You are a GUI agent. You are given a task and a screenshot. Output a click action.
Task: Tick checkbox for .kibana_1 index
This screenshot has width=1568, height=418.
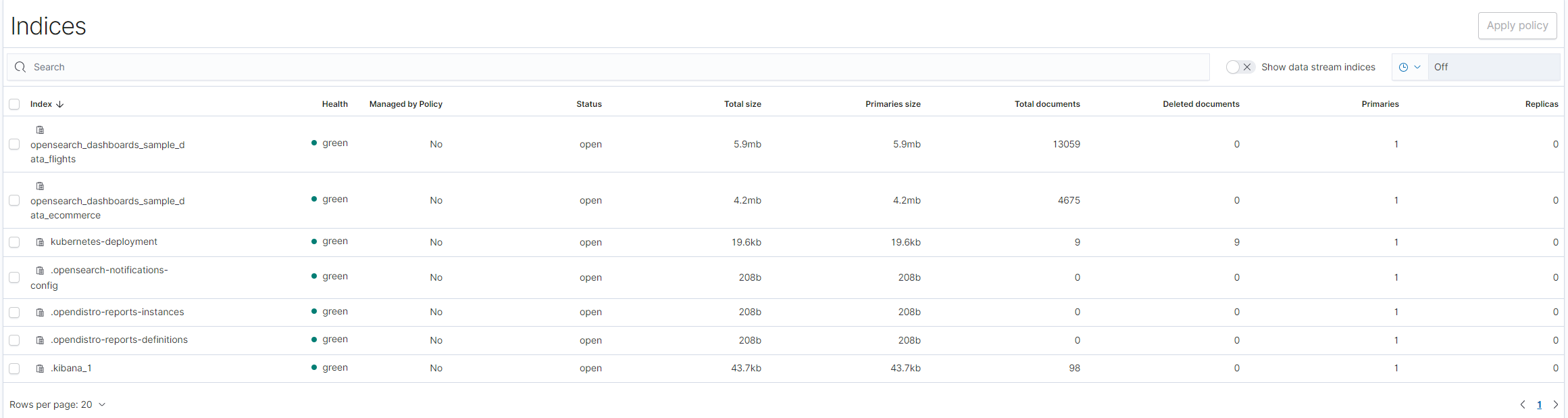(x=14, y=369)
